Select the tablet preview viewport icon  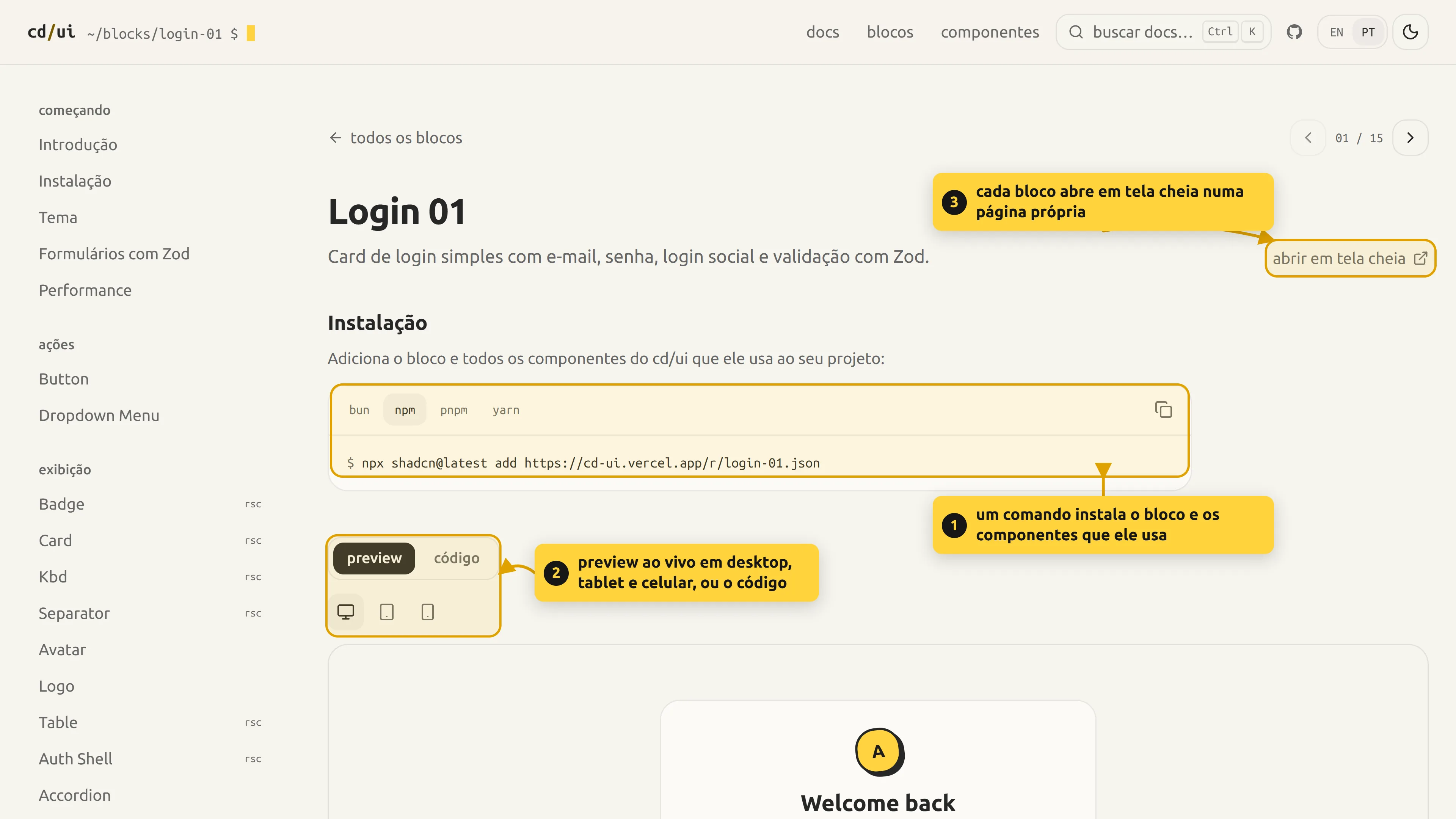(x=387, y=612)
